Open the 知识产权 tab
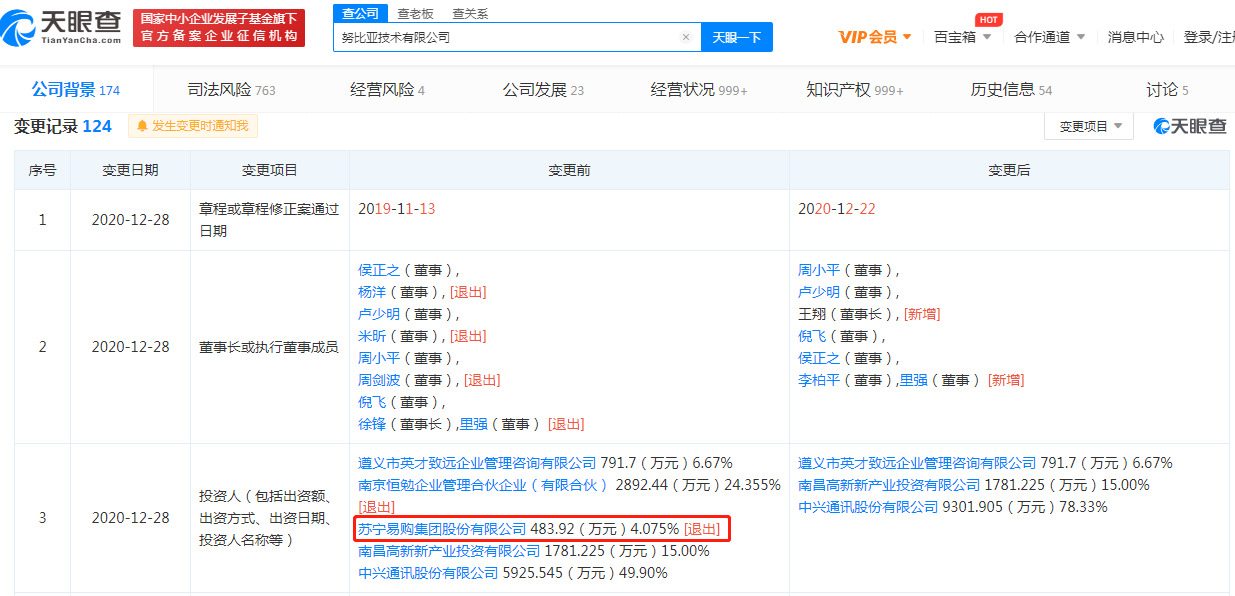Screen dimensions: 1235x596 point(855,90)
